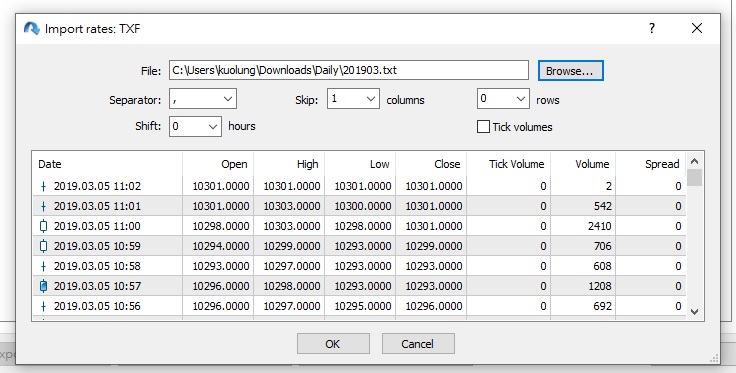Select the row dated 2019.03.05 11:00
This screenshot has height=373, width=736.
tap(359, 226)
